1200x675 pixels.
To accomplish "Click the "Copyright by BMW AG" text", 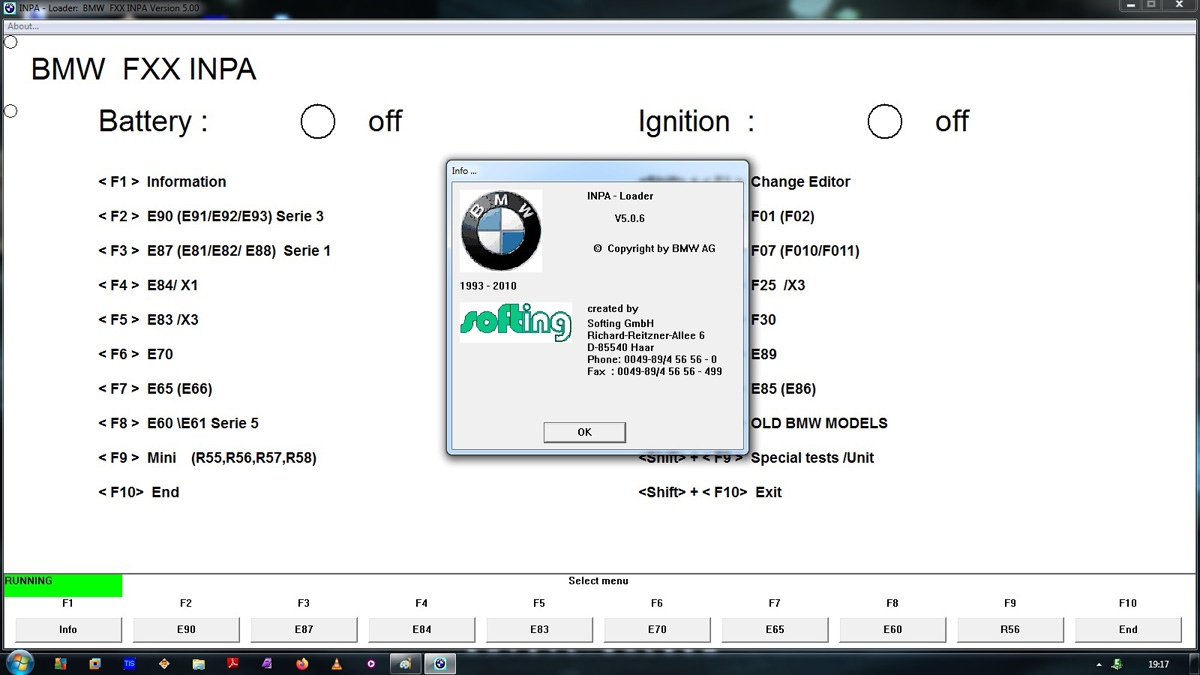I will [x=661, y=249].
